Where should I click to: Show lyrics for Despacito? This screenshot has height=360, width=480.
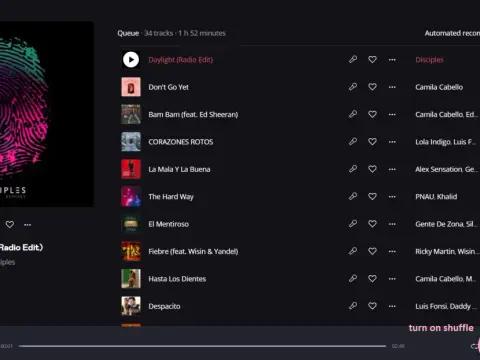pos(353,306)
